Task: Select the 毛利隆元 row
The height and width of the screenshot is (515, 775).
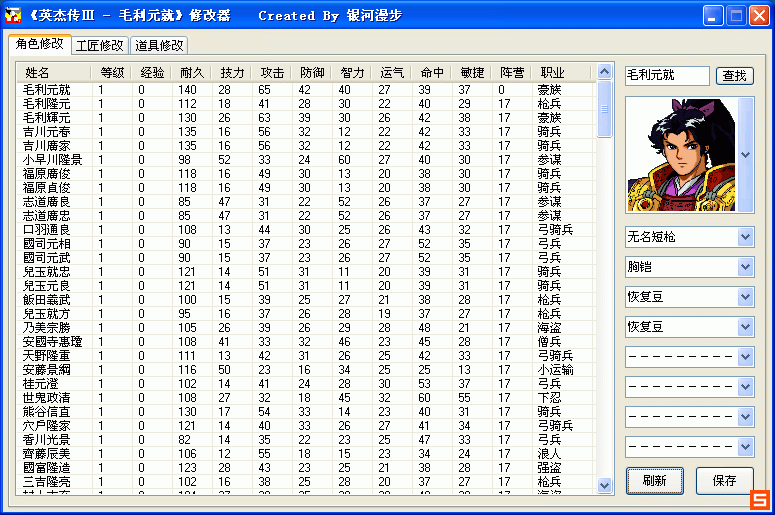Action: pyautogui.click(x=306, y=104)
